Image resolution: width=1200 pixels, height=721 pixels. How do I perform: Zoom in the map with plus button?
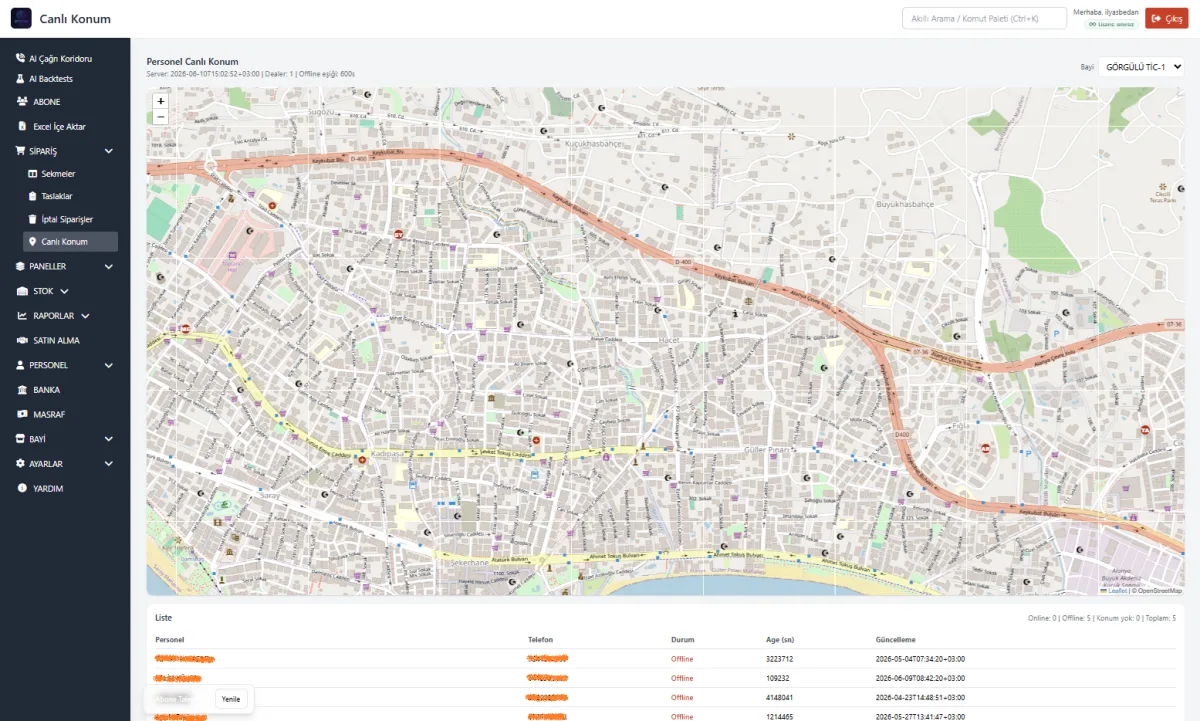click(161, 101)
